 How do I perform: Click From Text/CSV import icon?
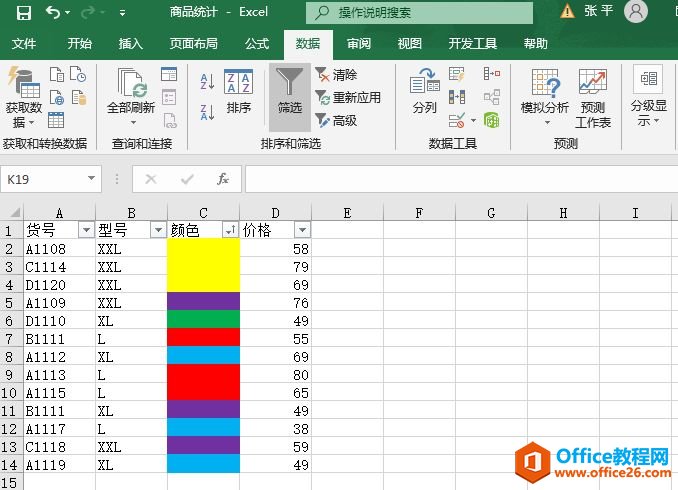(x=57, y=74)
